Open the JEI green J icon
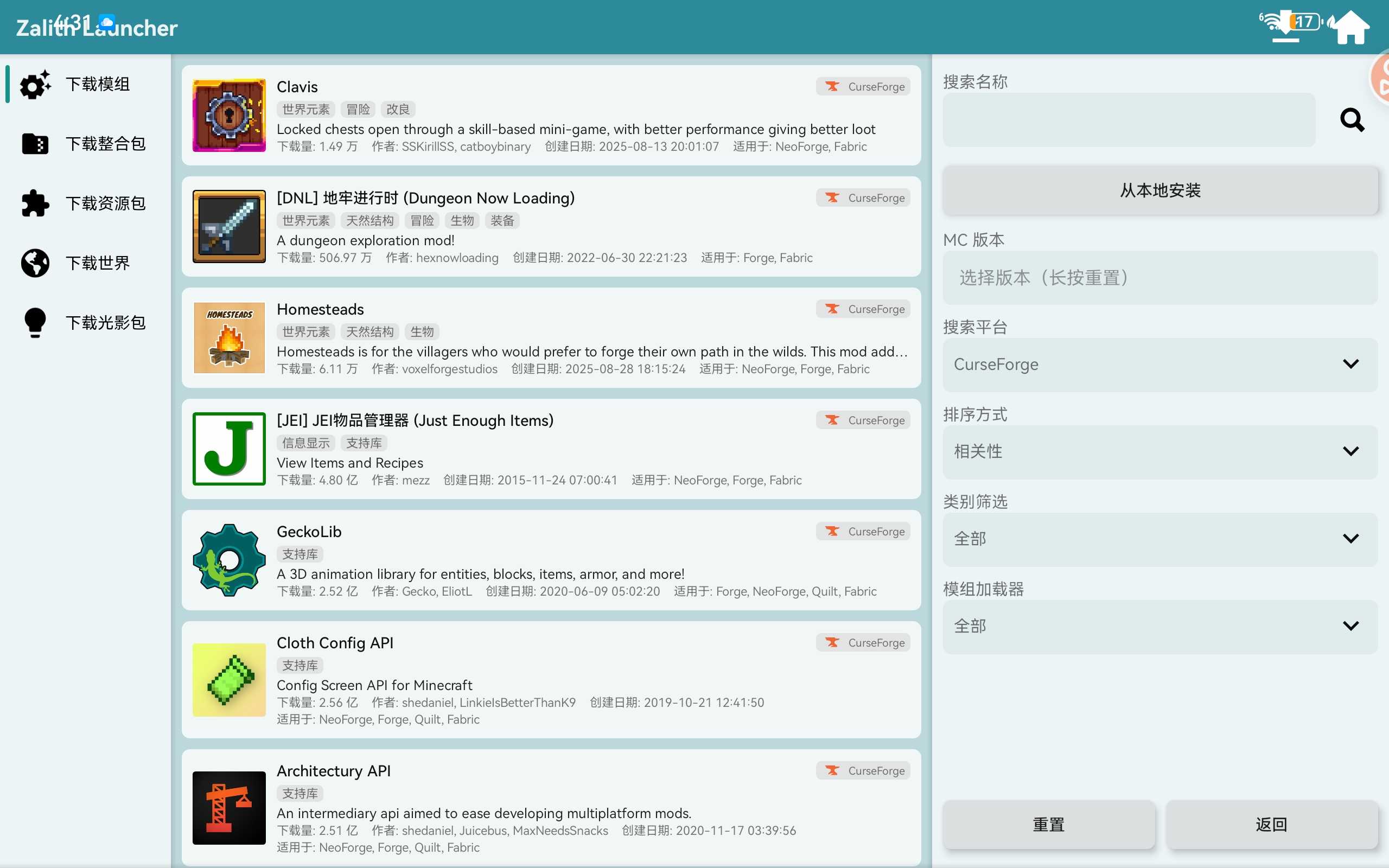1389x868 pixels. [x=229, y=449]
